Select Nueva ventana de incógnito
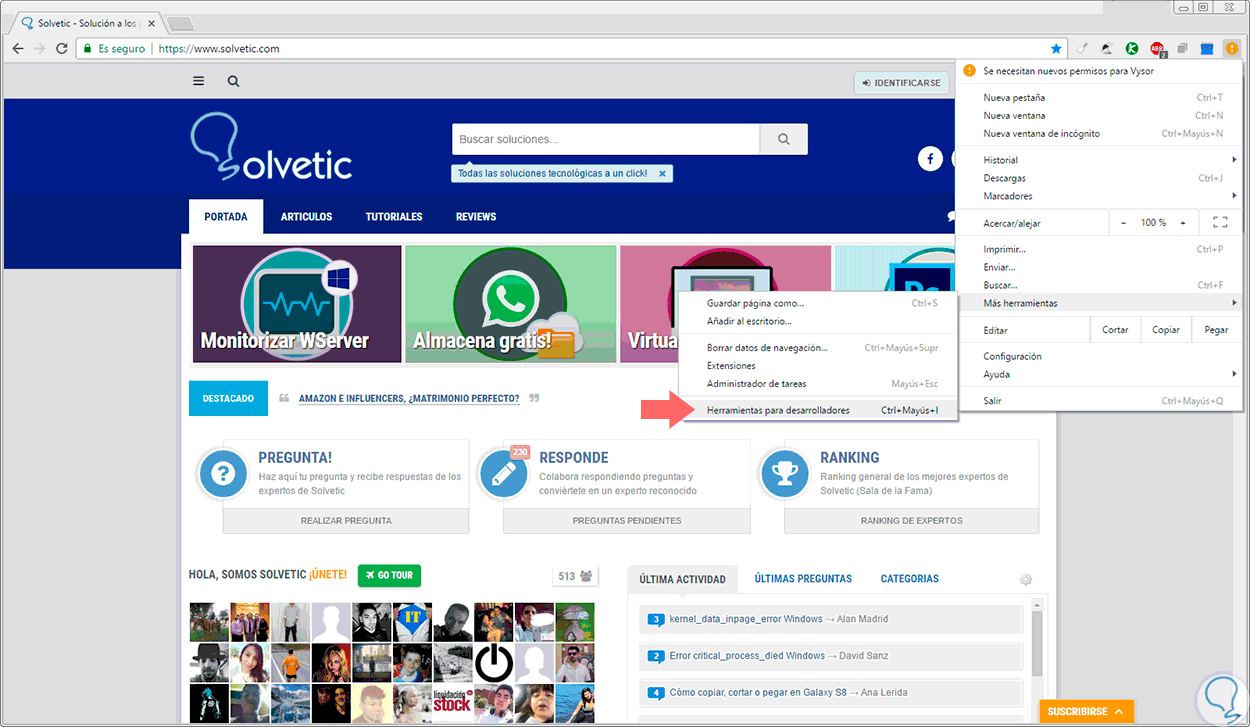This screenshot has height=727, width=1250. coord(1102,134)
